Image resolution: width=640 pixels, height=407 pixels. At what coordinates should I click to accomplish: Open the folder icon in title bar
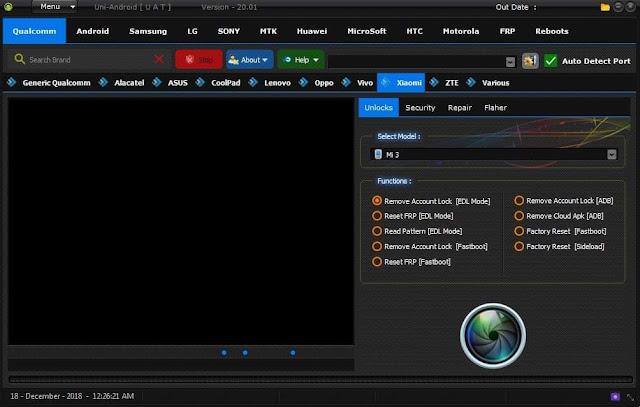point(605,7)
